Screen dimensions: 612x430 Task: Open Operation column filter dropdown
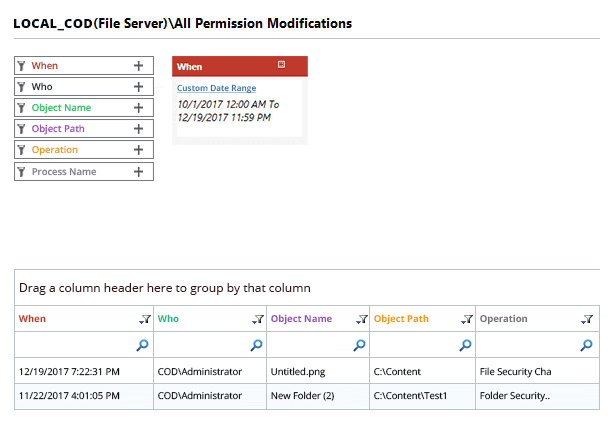click(587, 319)
